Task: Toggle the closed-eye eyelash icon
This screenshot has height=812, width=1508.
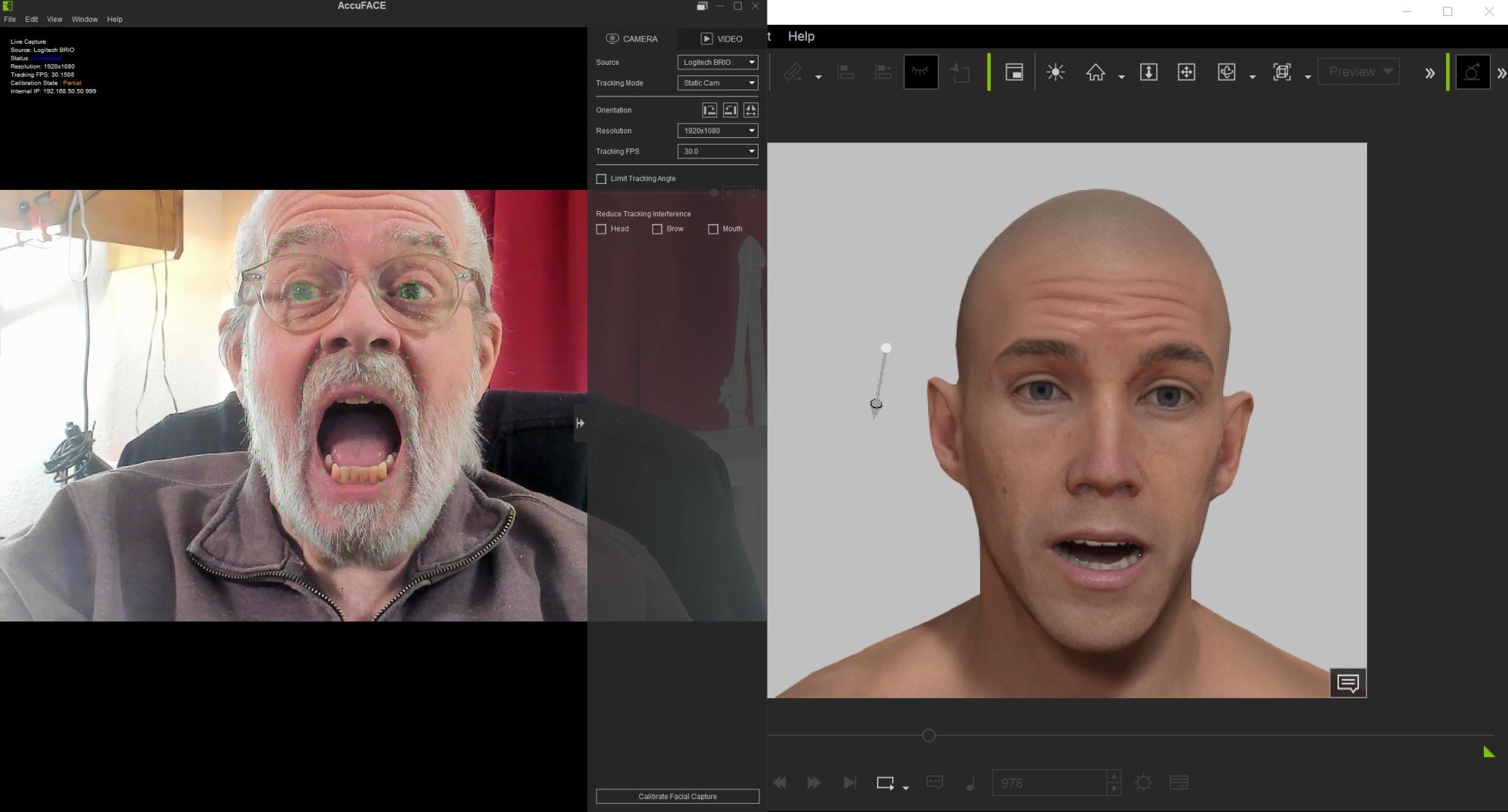Action: (921, 72)
